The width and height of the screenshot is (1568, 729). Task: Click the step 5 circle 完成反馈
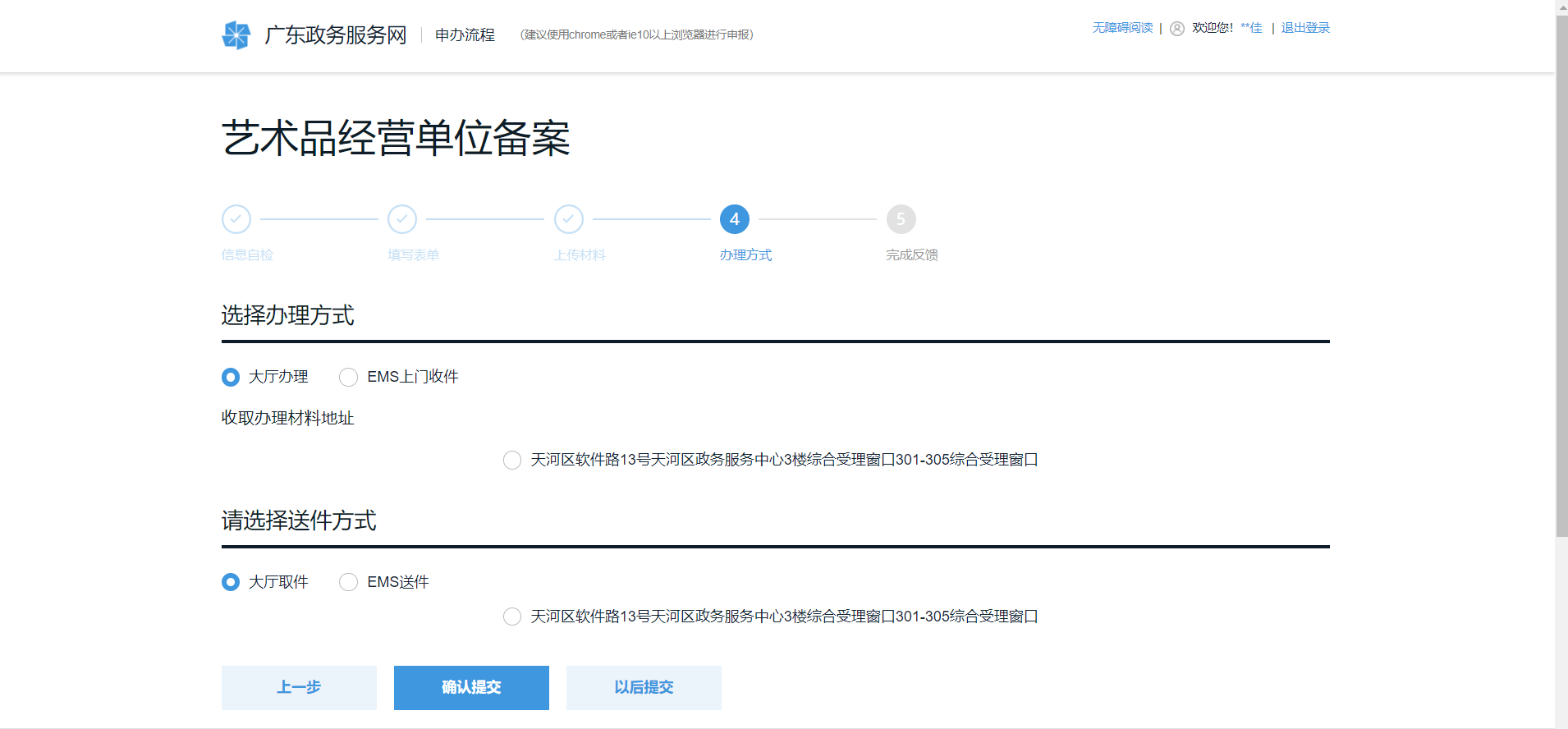(x=901, y=219)
